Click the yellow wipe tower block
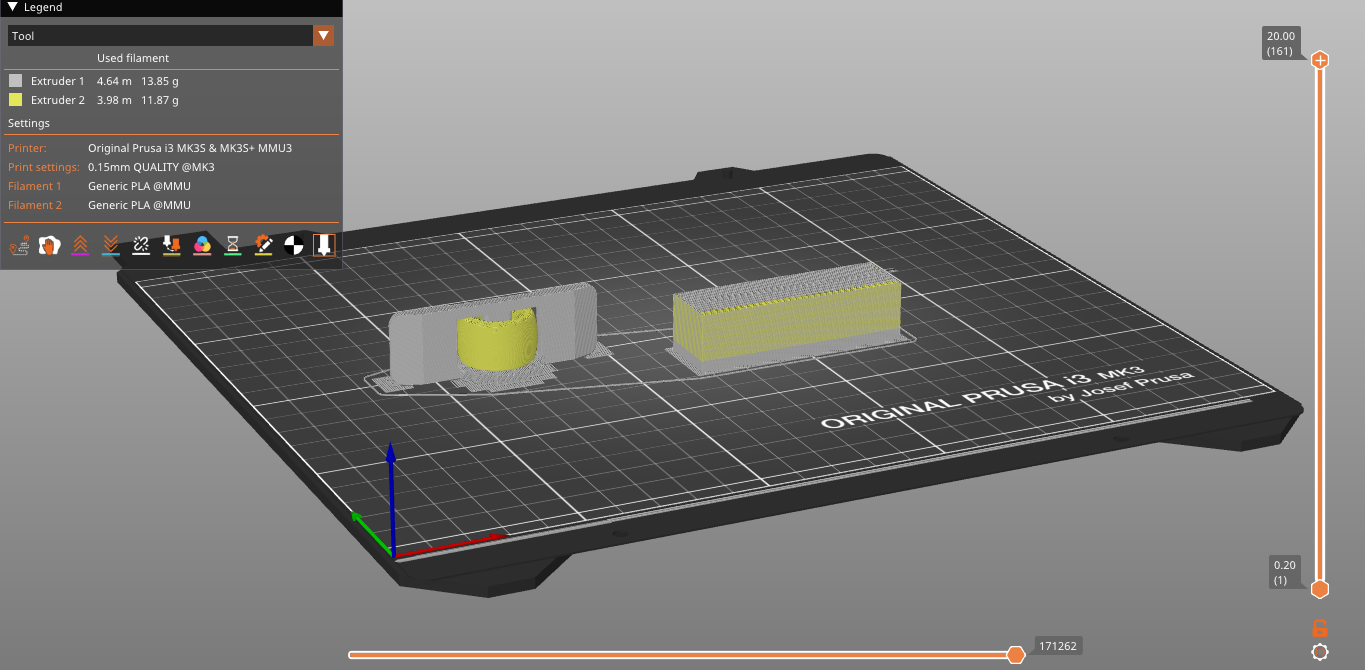 pyautogui.click(x=785, y=318)
